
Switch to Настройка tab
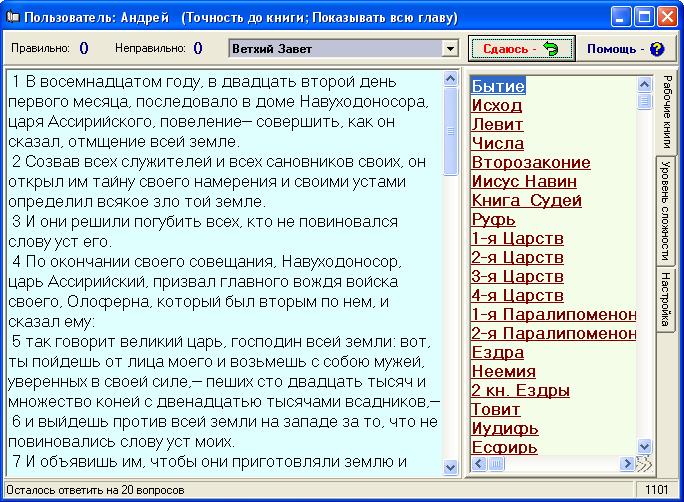point(665,299)
